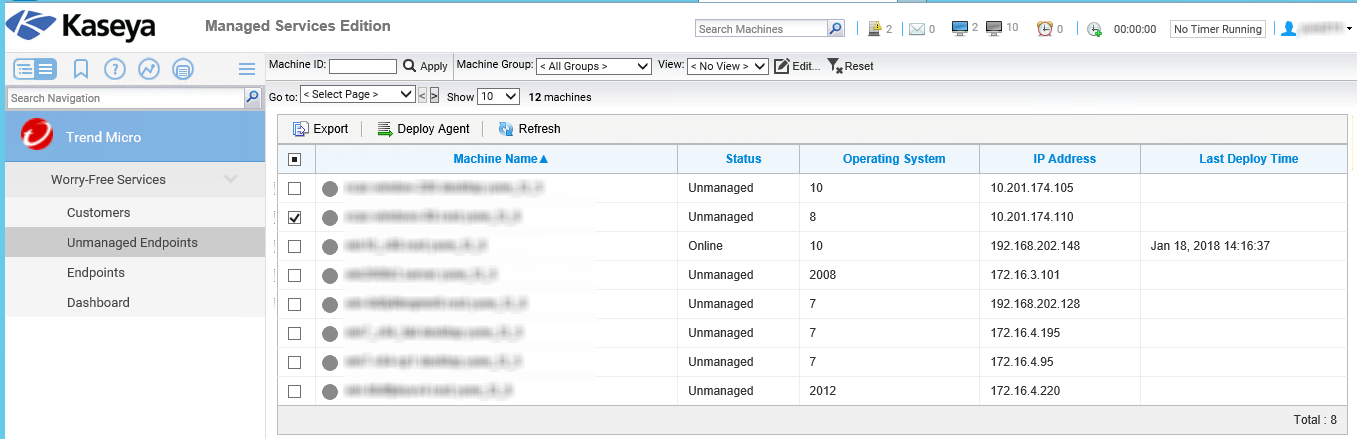This screenshot has width=1357, height=439.
Task: Open the Customers navigation item
Action: click(98, 213)
